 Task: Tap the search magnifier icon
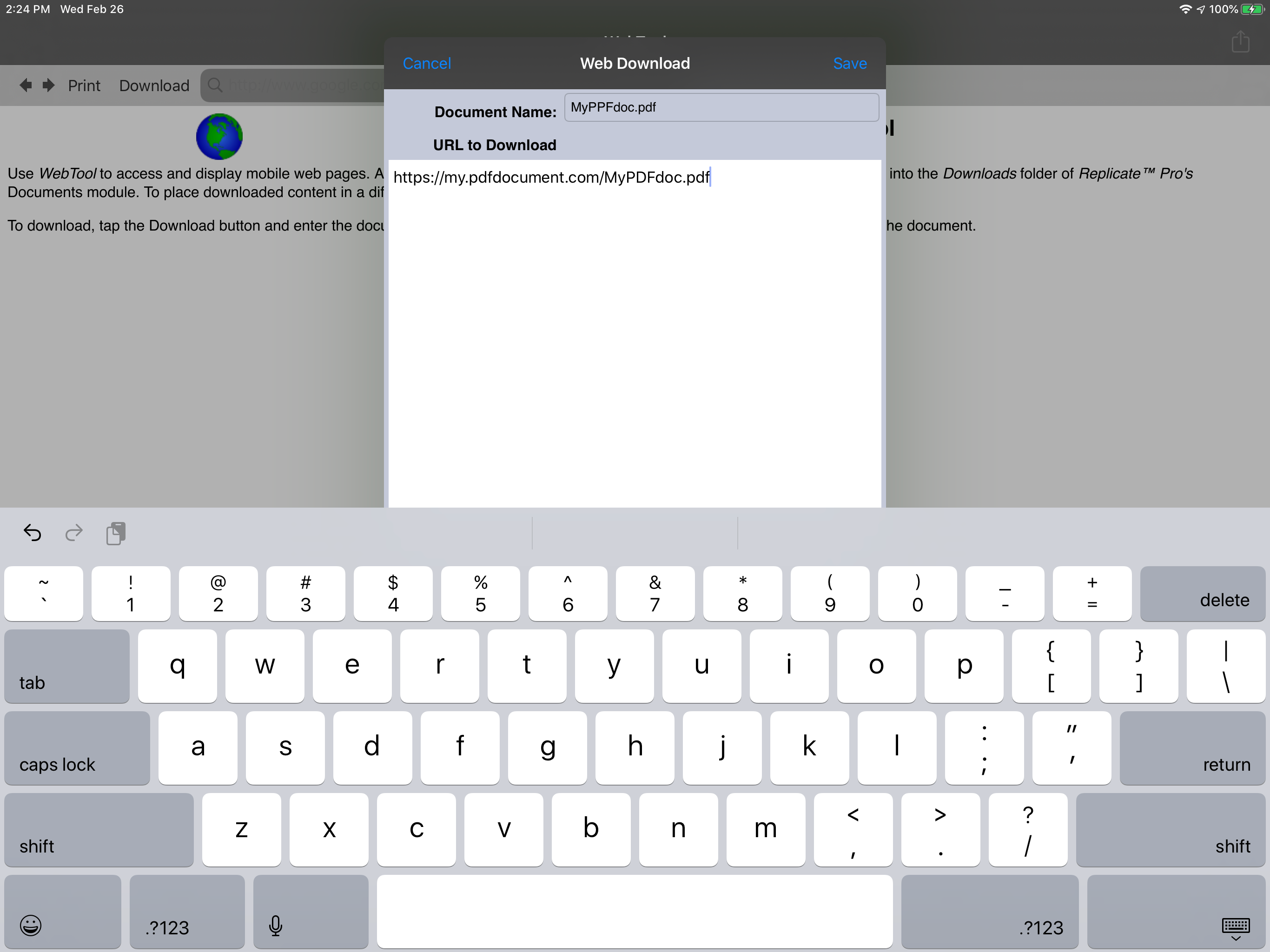215,85
